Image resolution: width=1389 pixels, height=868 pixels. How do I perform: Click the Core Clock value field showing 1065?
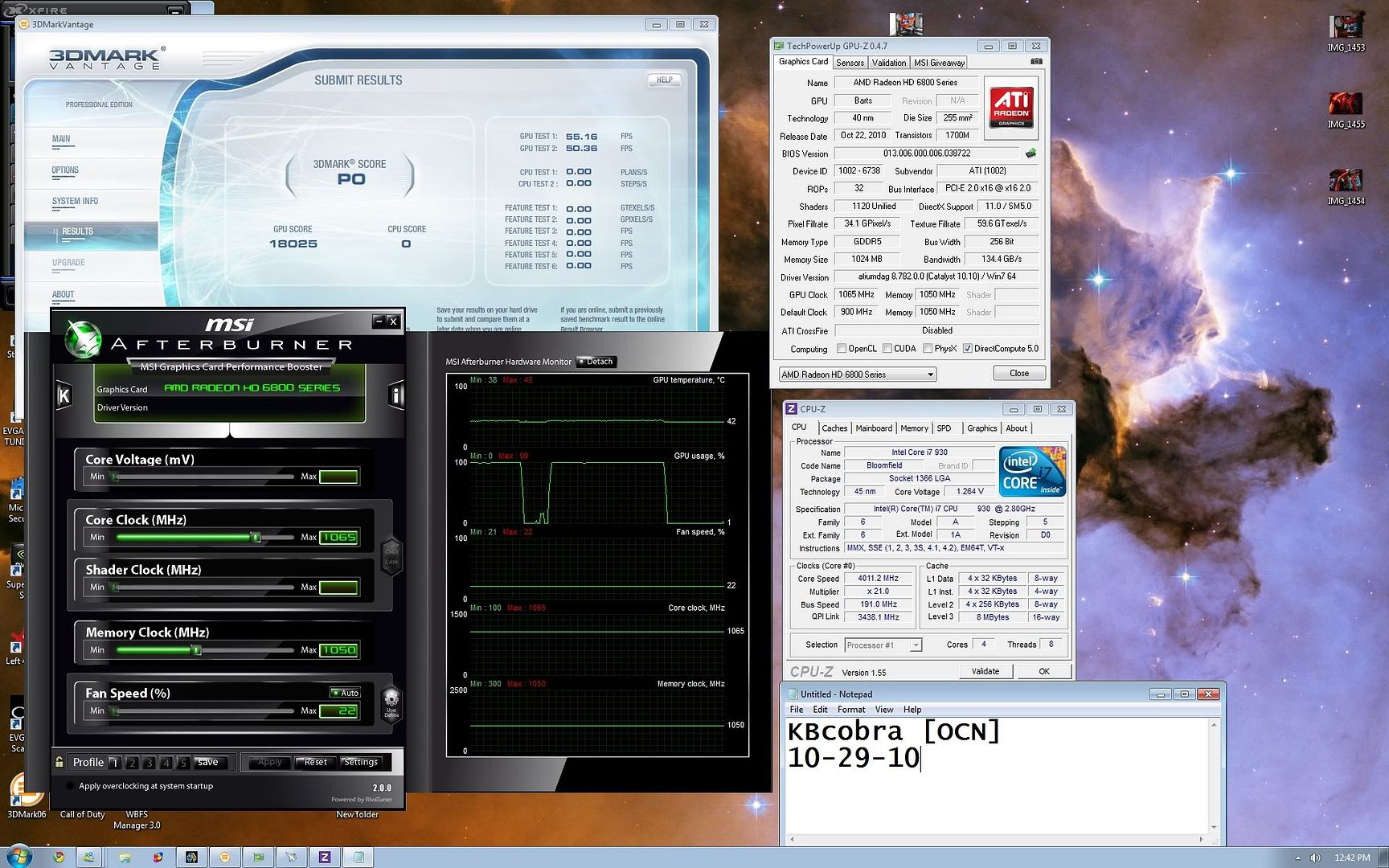(338, 537)
